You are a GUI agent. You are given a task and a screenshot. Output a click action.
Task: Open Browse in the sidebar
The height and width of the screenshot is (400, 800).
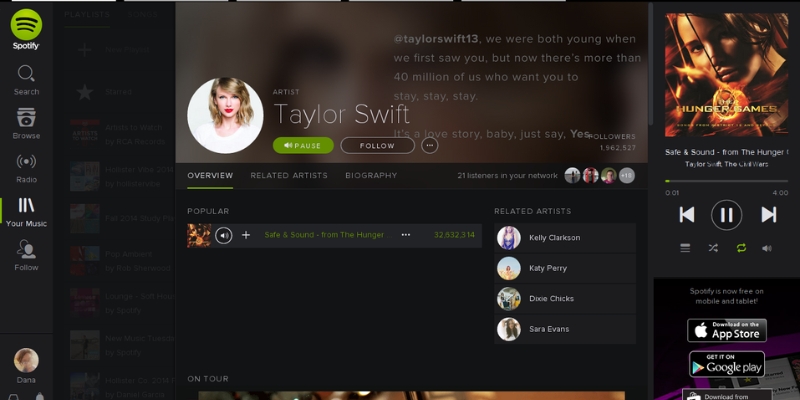(x=26, y=123)
